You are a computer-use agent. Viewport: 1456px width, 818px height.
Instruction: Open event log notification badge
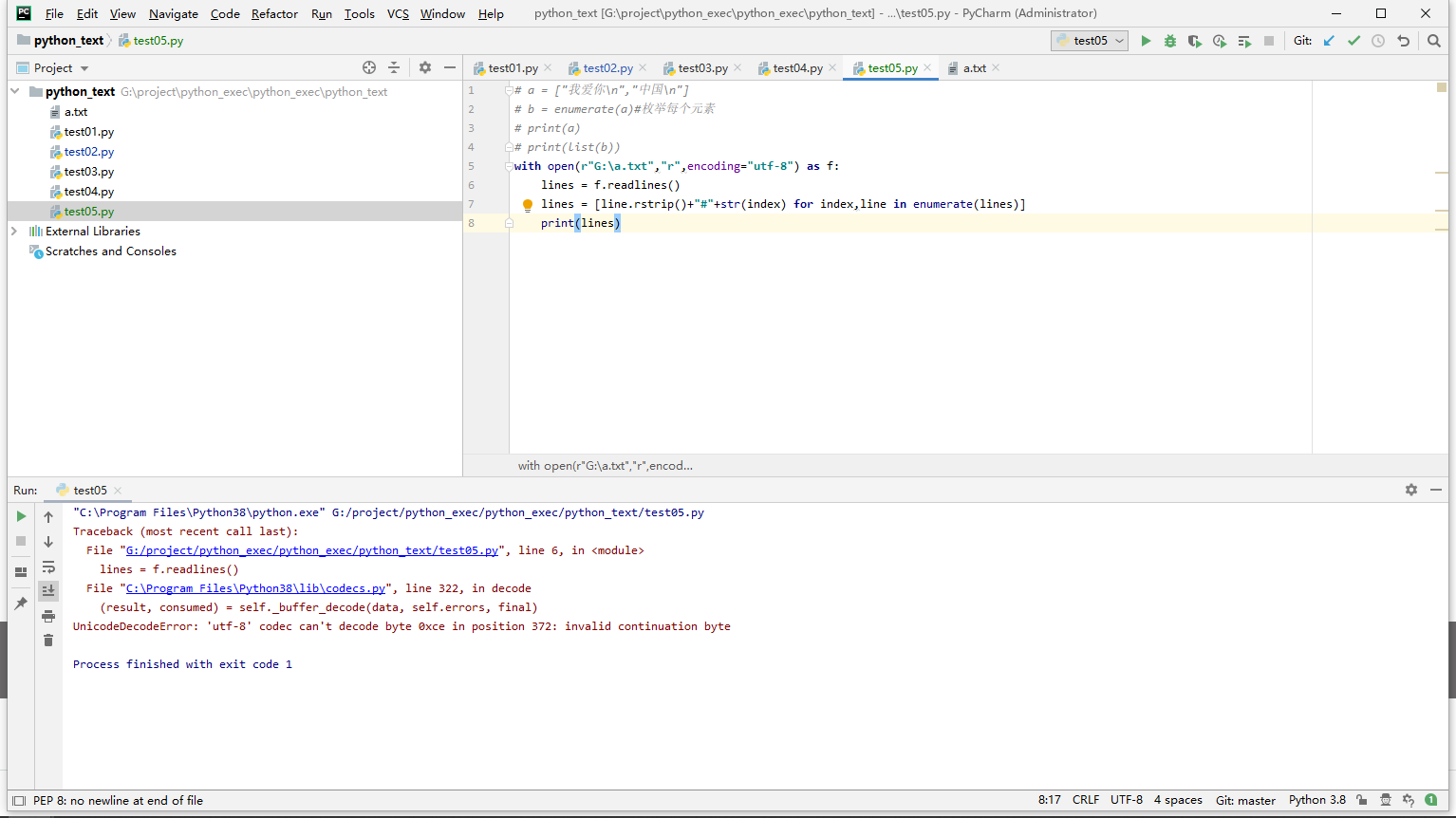1431,800
